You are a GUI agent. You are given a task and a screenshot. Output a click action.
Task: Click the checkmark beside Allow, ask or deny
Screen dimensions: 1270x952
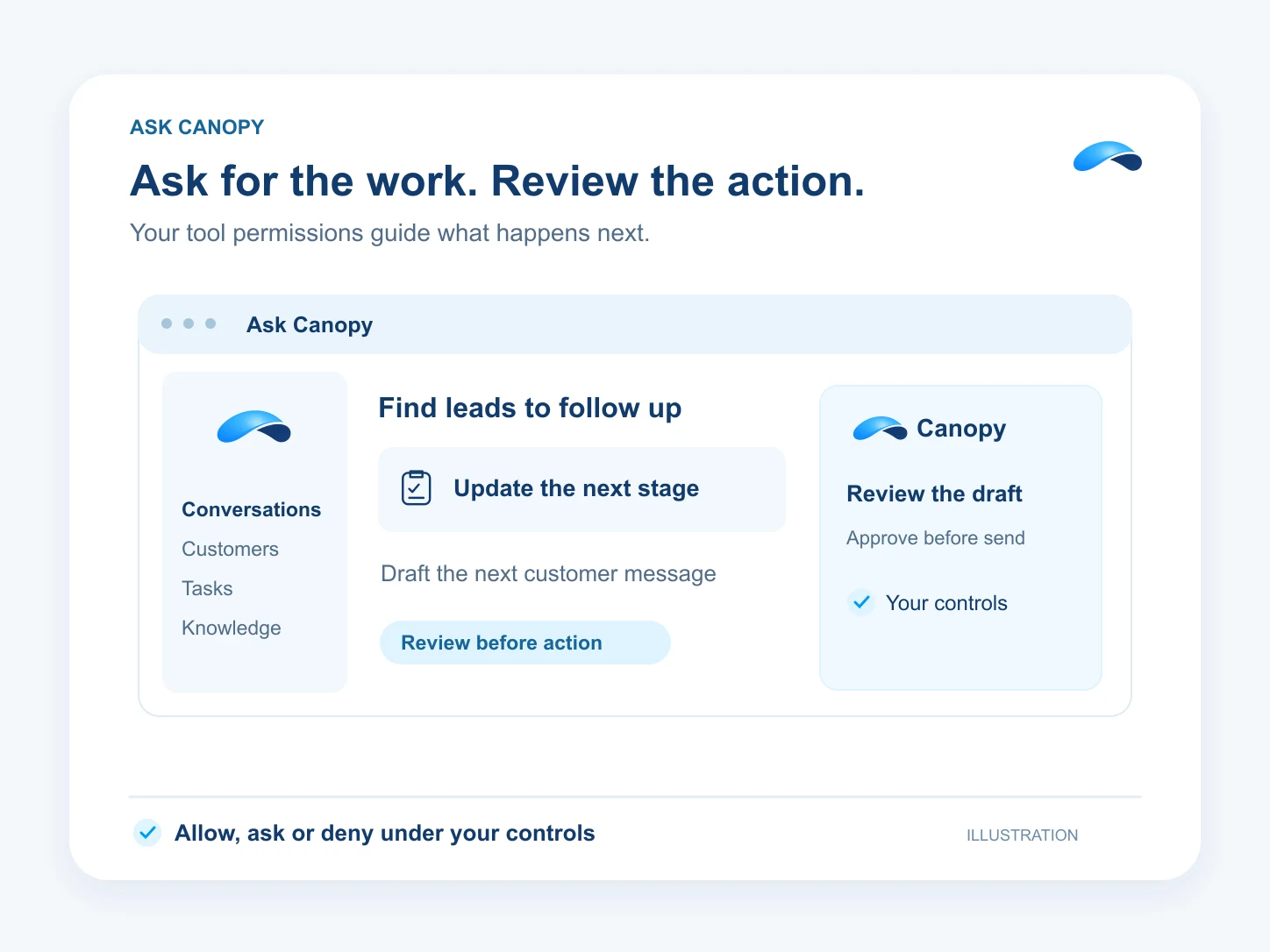147,832
